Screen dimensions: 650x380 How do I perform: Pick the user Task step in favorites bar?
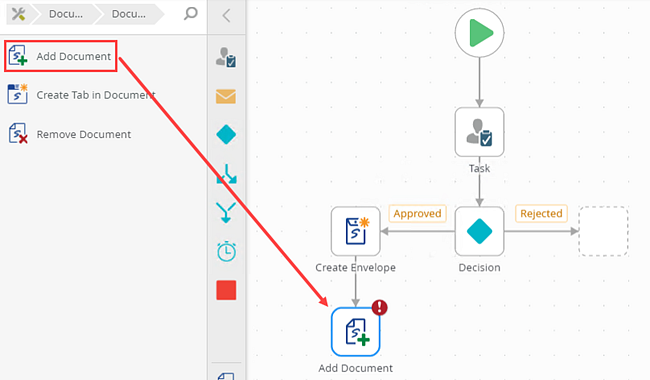[x=226, y=57]
